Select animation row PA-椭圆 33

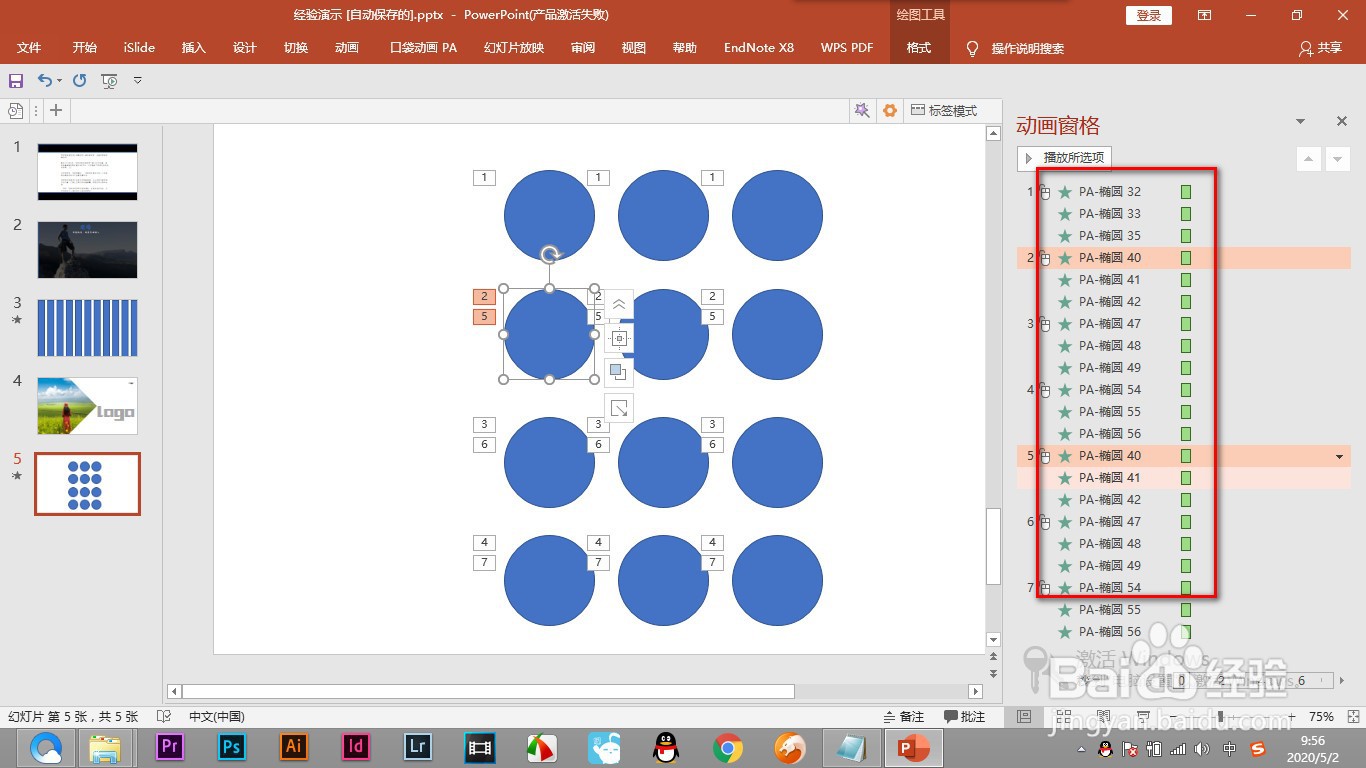click(x=1184, y=214)
